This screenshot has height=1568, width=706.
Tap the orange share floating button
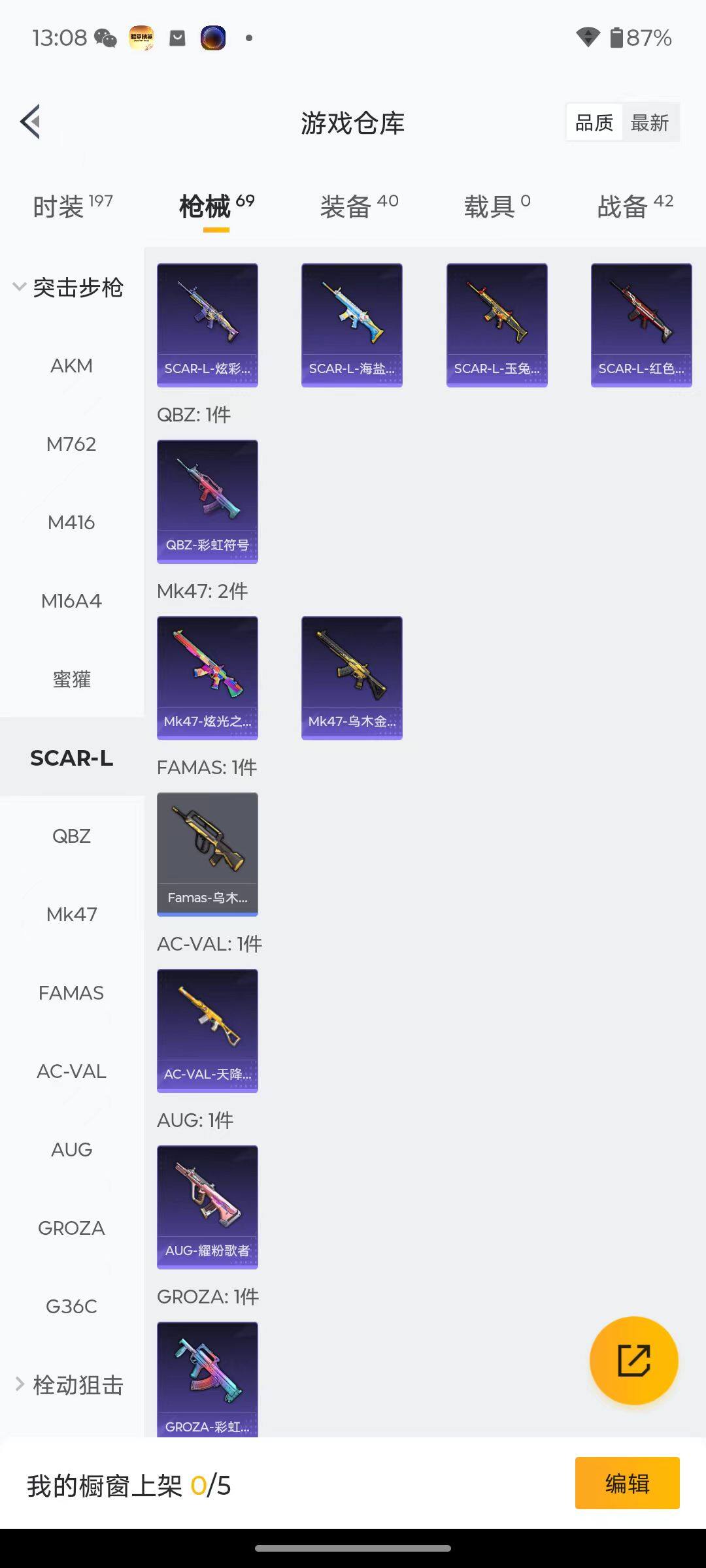click(633, 1360)
